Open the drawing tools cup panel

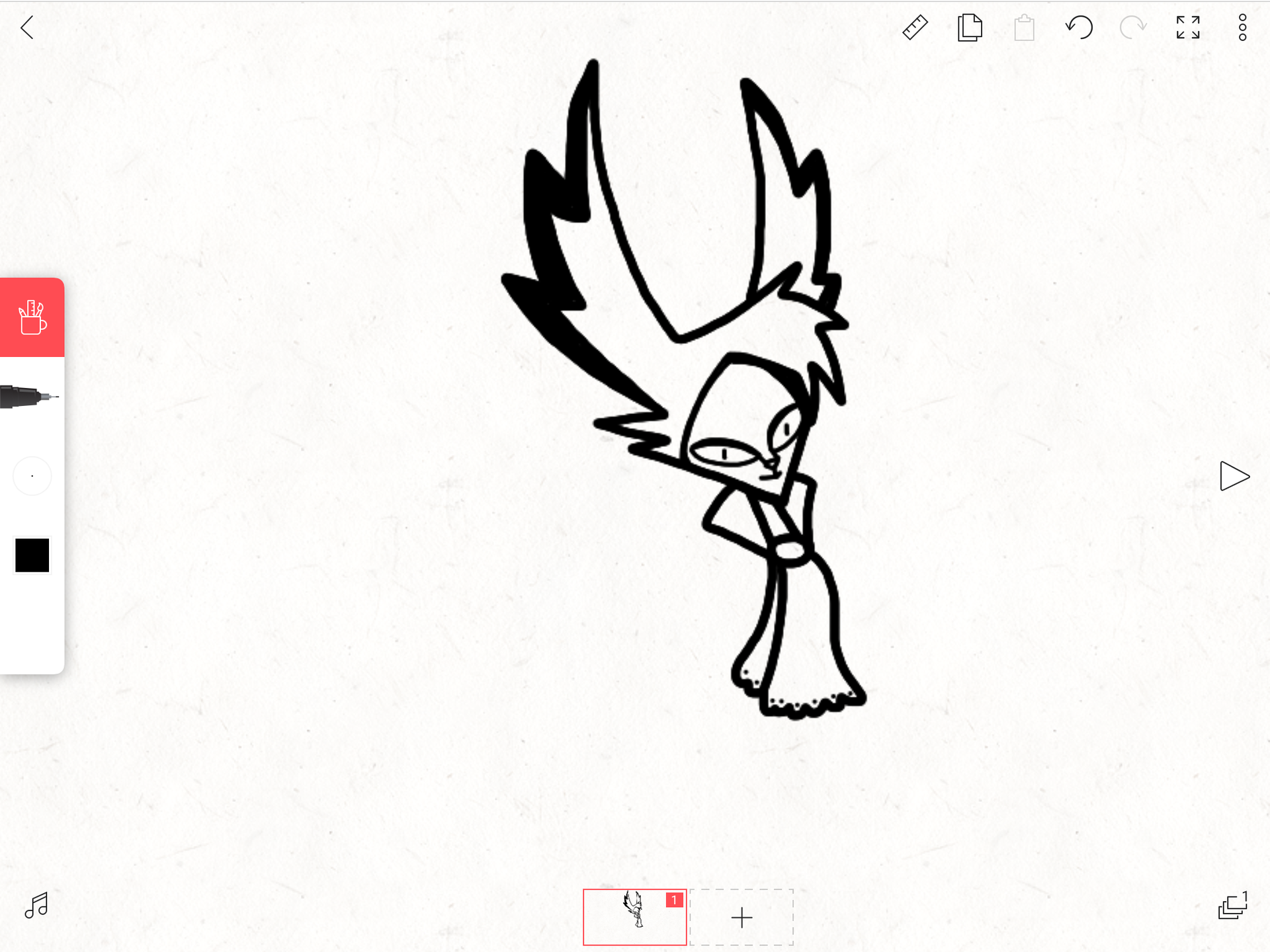pos(32,317)
